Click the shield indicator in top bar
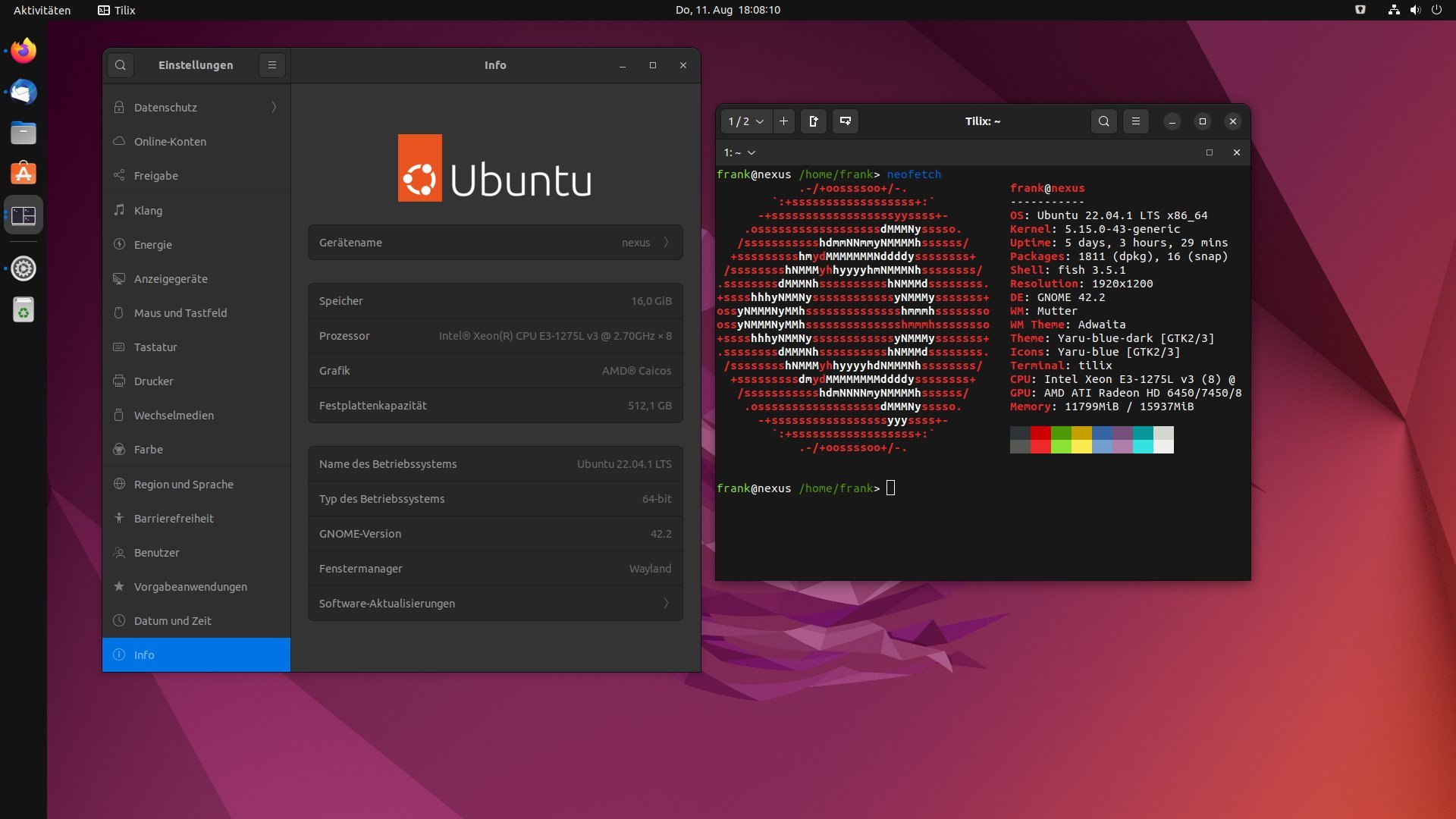Image resolution: width=1456 pixels, height=819 pixels. (x=1360, y=10)
